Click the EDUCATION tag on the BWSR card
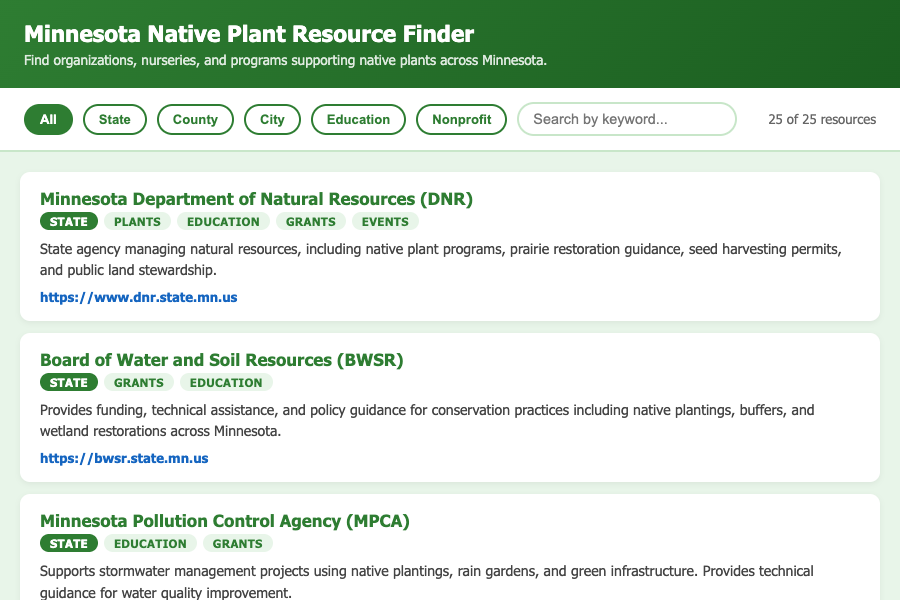 pos(226,382)
